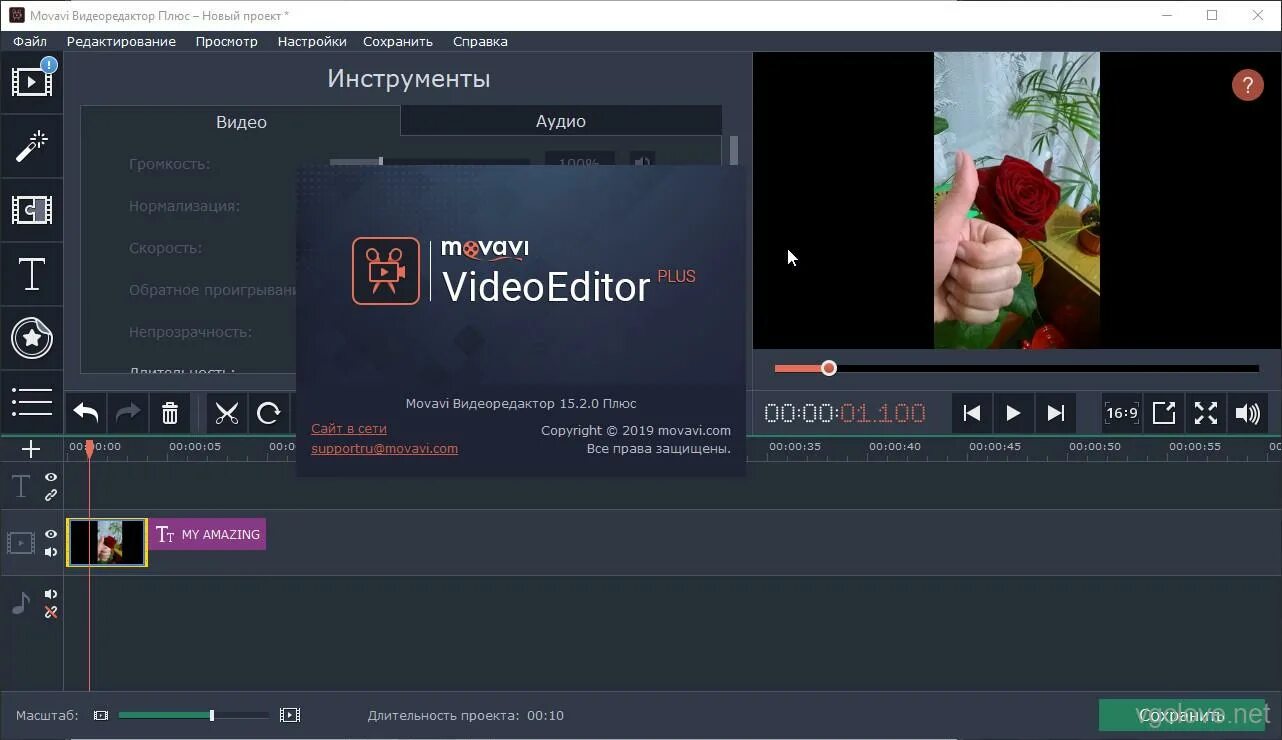
Task: Click the supportru@movavi.com email link
Action: click(384, 448)
